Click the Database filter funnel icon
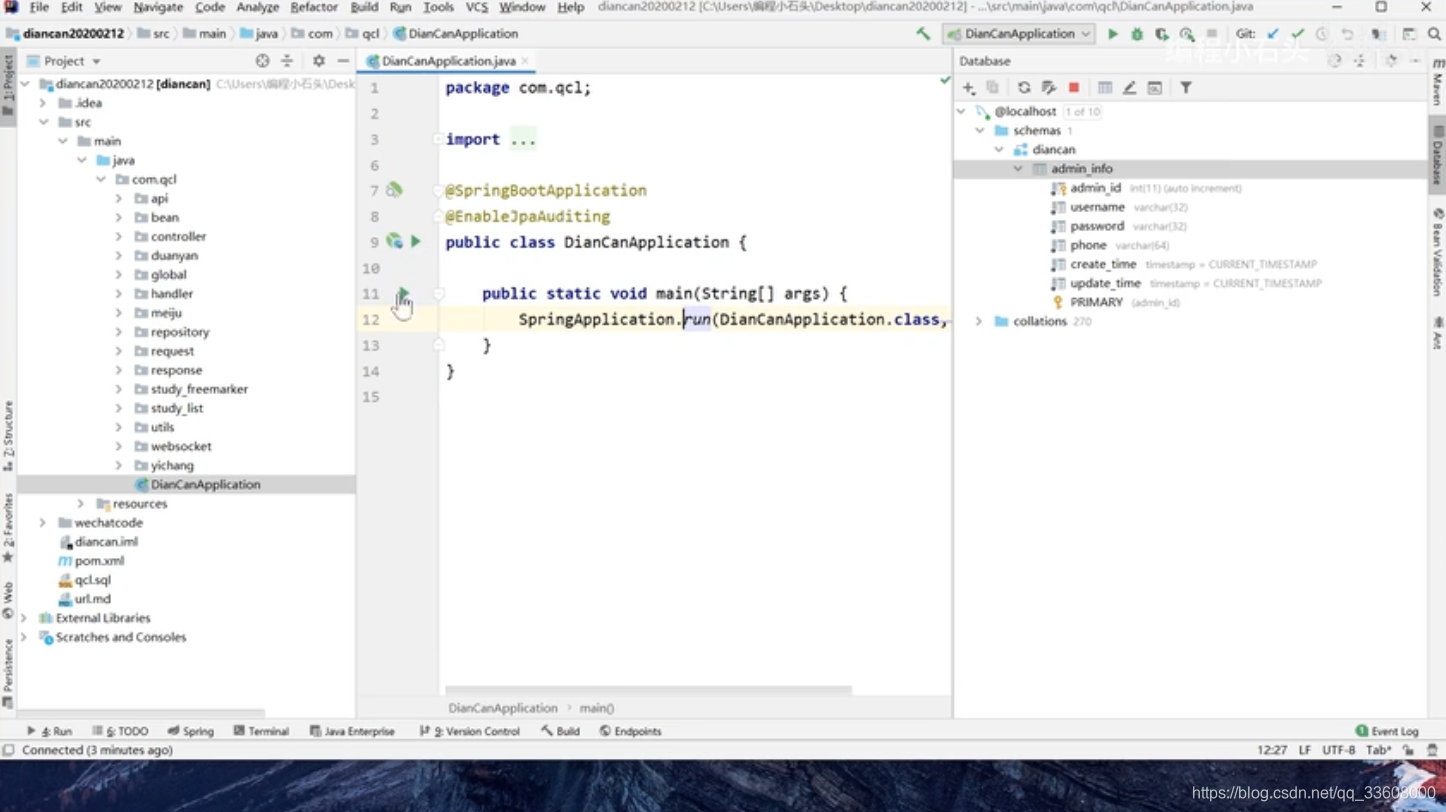Screen dimensions: 1446x812 pyautogui.click(x=1186, y=88)
